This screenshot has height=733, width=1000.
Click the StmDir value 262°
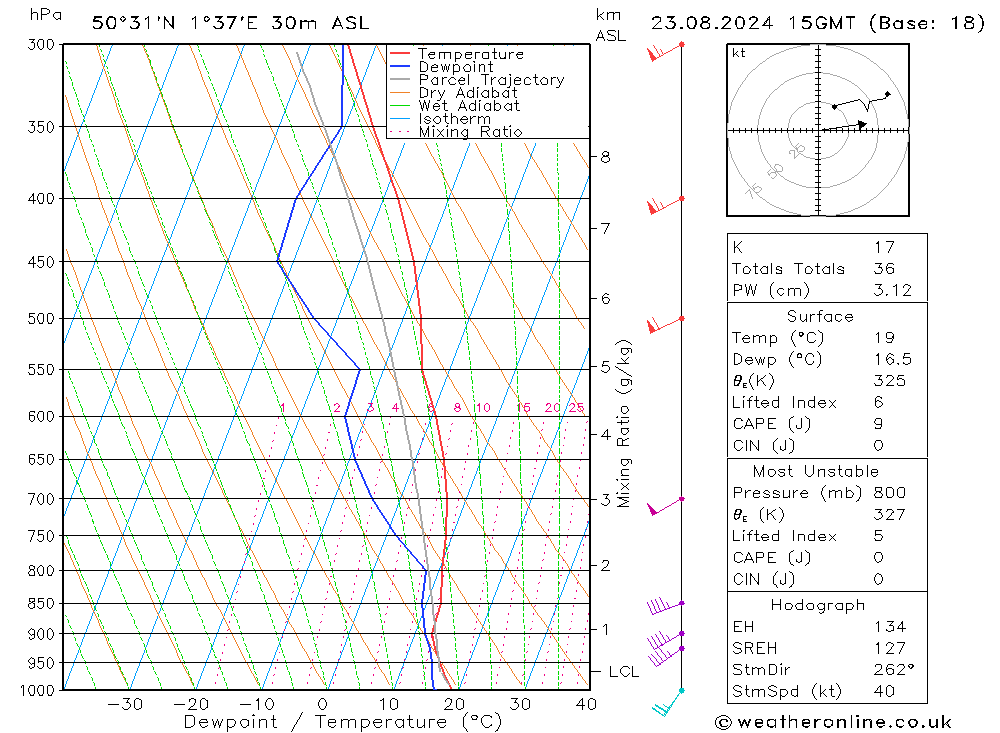(894, 670)
